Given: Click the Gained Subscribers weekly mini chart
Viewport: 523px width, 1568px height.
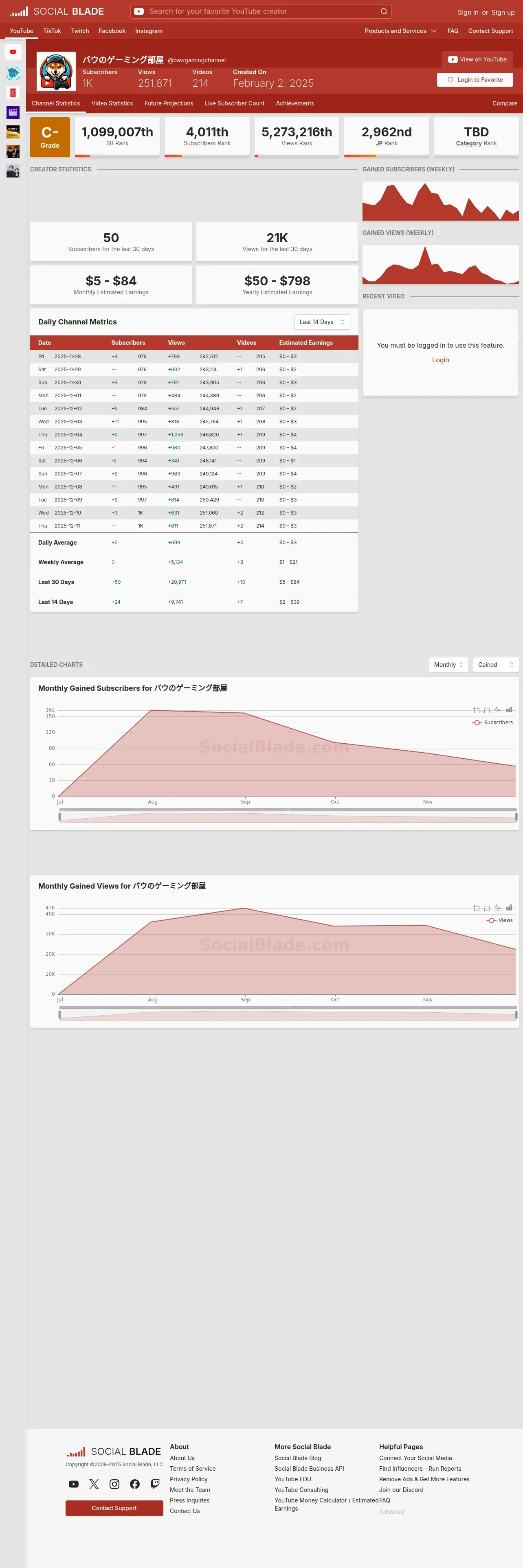Looking at the screenshot, I should [440, 201].
